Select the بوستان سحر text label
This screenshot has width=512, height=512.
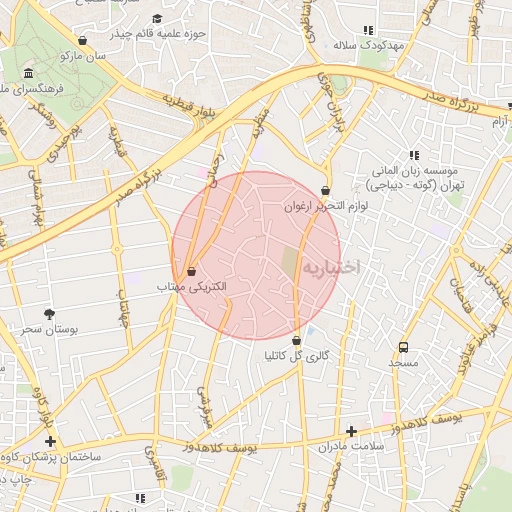(49, 330)
